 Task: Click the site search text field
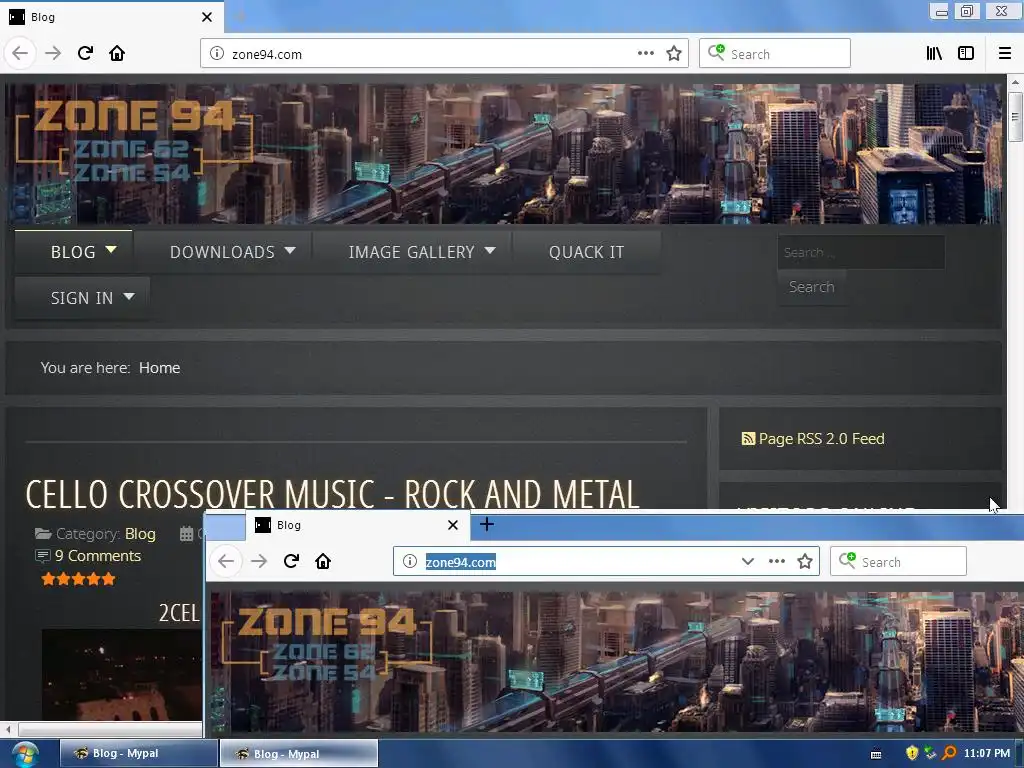coord(861,252)
